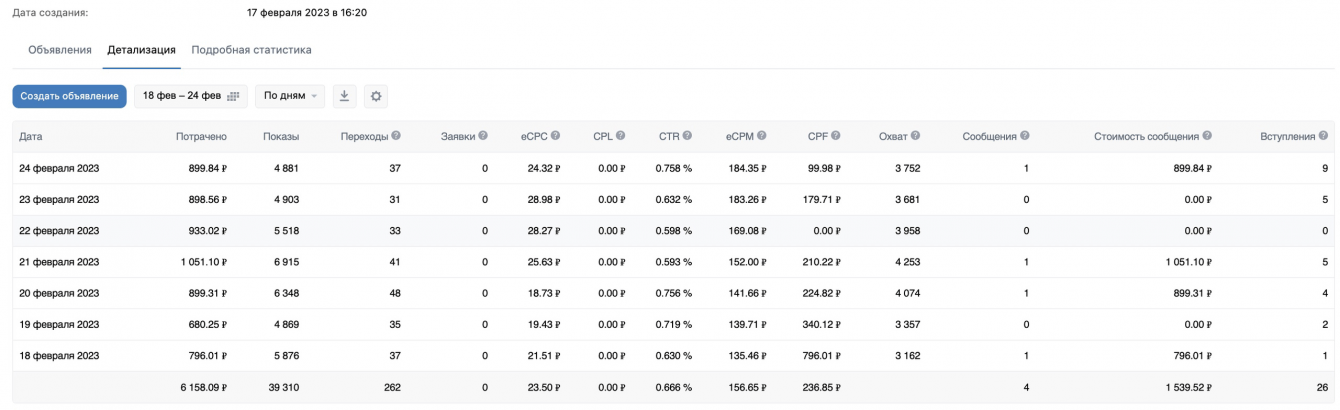The height and width of the screenshot is (410, 1340).
Task: Click the 24 февраля 2023 row
Action: coord(59,168)
